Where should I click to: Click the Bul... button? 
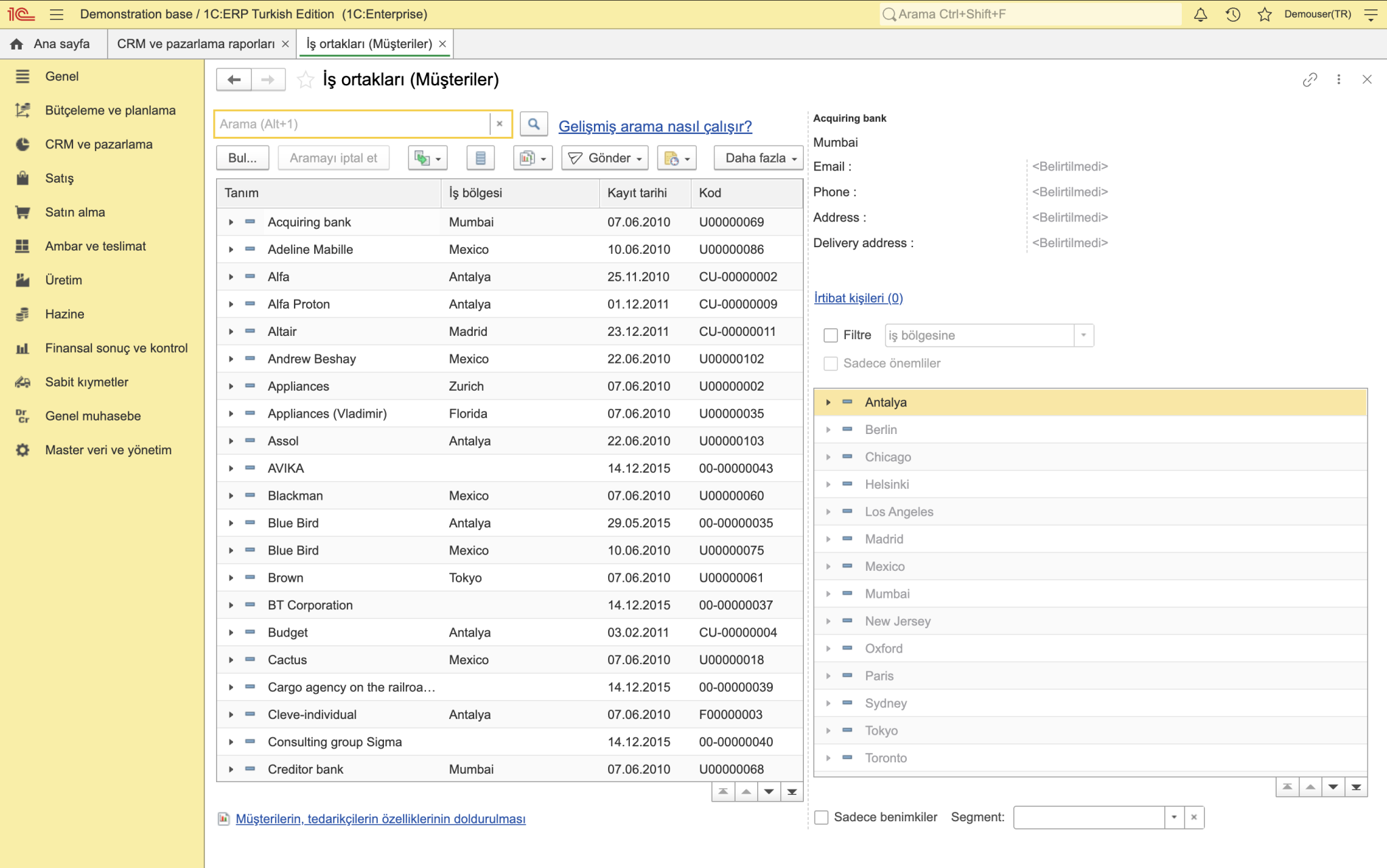tap(242, 158)
